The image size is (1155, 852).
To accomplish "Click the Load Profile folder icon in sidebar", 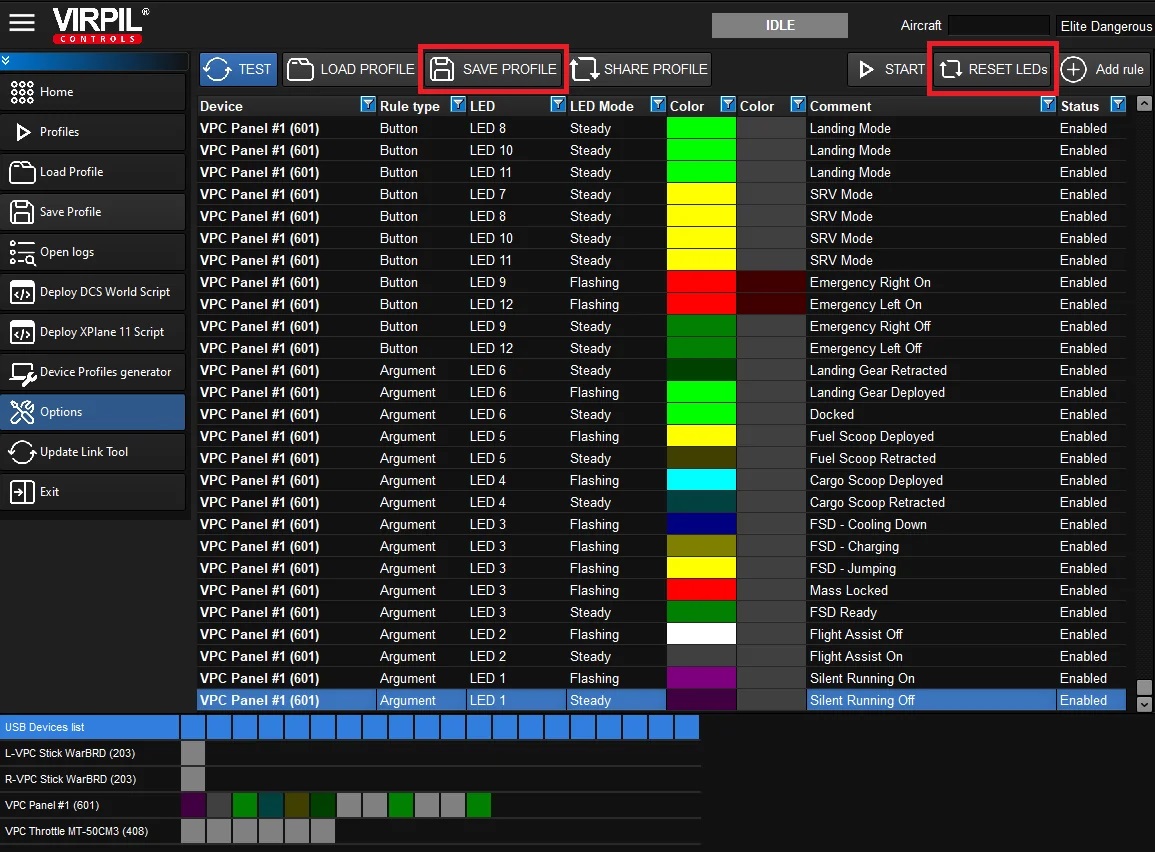I will 21,172.
